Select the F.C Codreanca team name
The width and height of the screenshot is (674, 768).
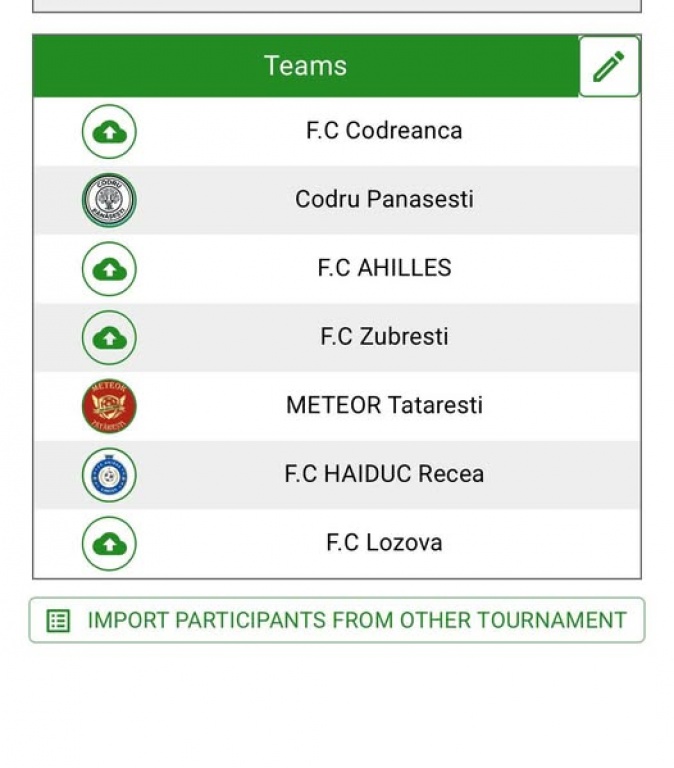384,131
